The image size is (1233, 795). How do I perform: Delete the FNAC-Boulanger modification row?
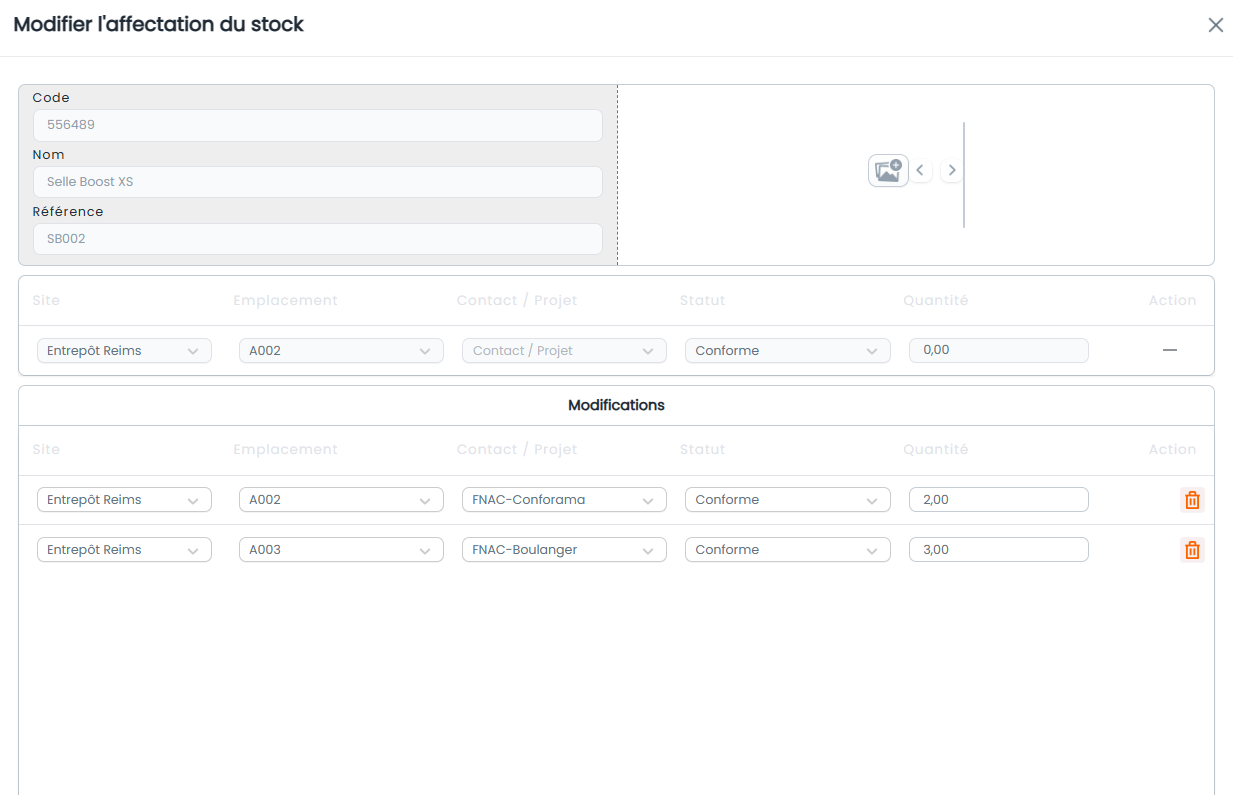[1192, 550]
